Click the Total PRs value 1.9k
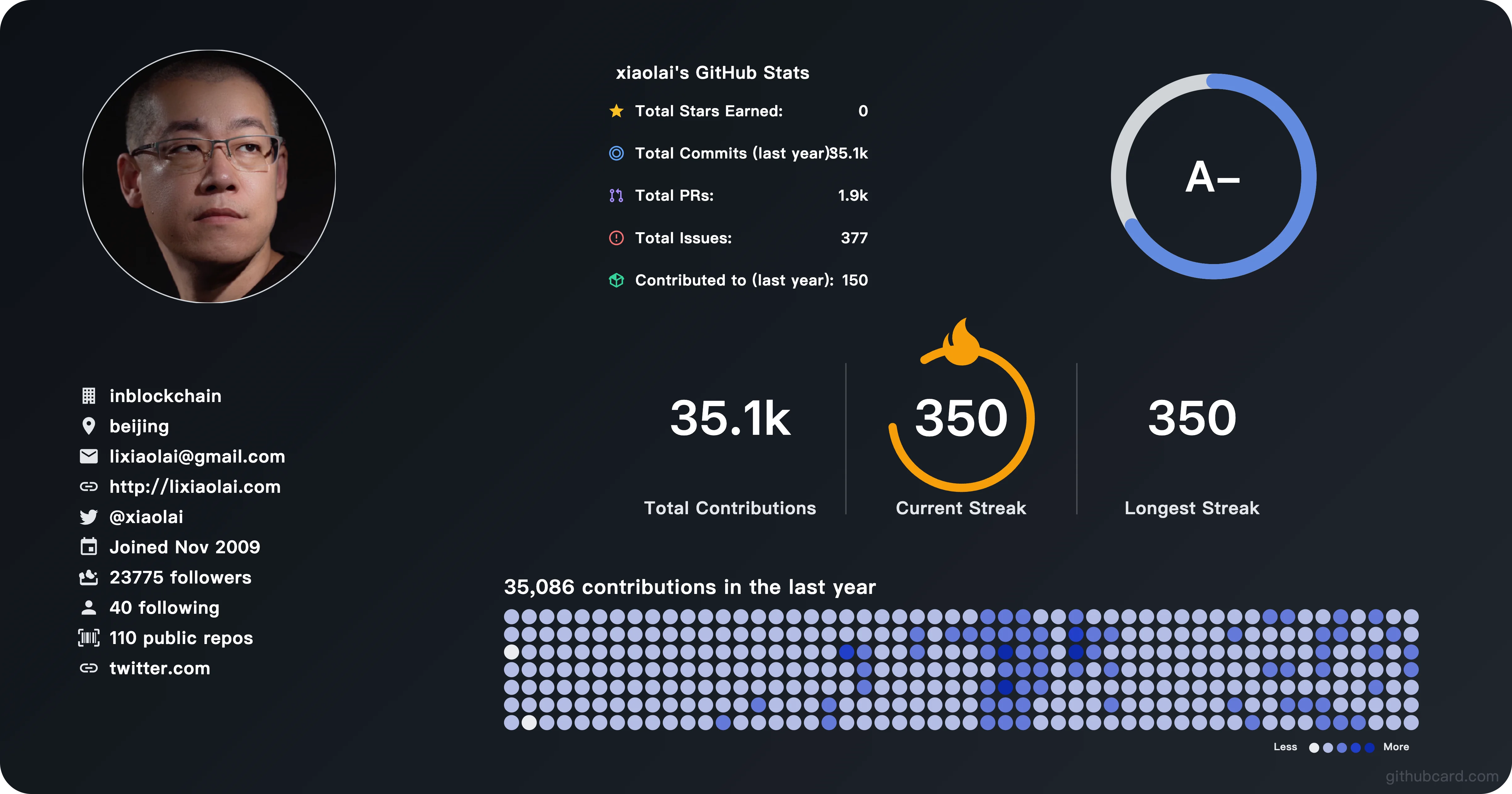Screen dimensions: 1512x794 [853, 196]
